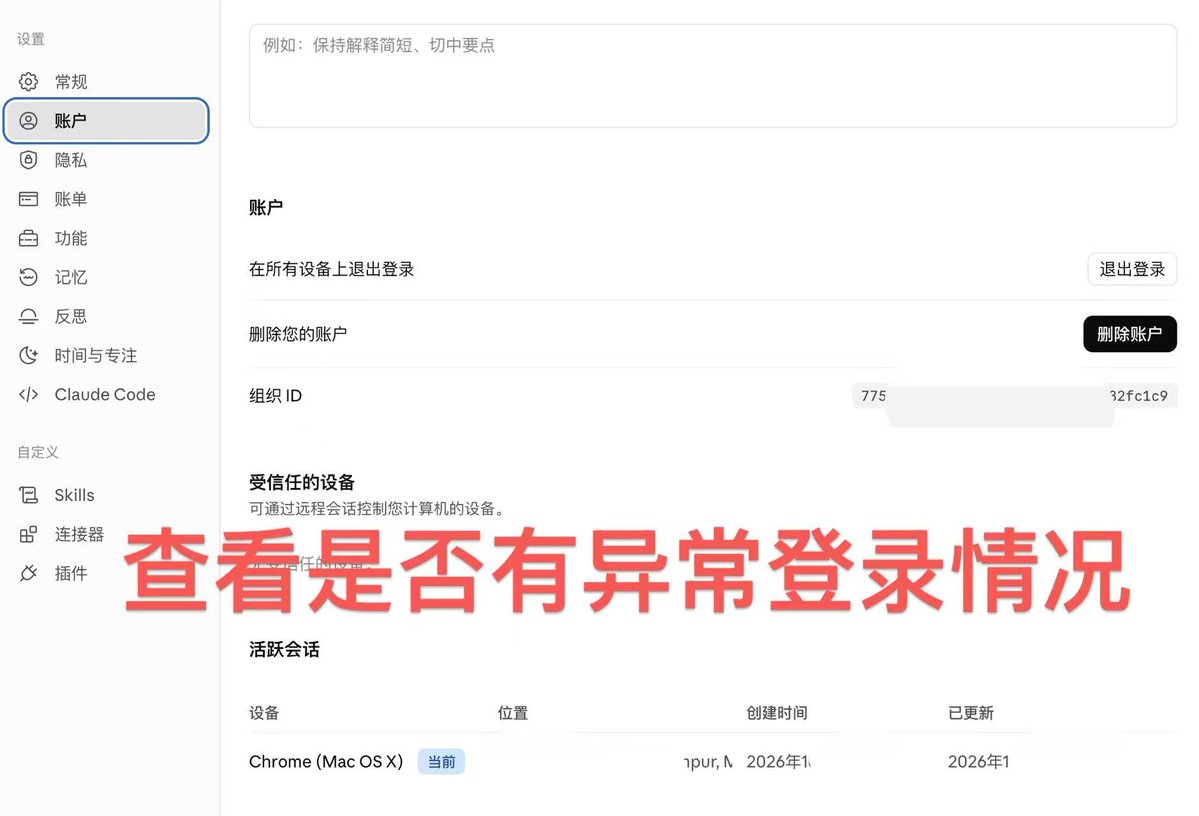Image resolution: width=1199 pixels, height=816 pixels.
Task: Click the 退出登录 button
Action: click(x=1132, y=269)
